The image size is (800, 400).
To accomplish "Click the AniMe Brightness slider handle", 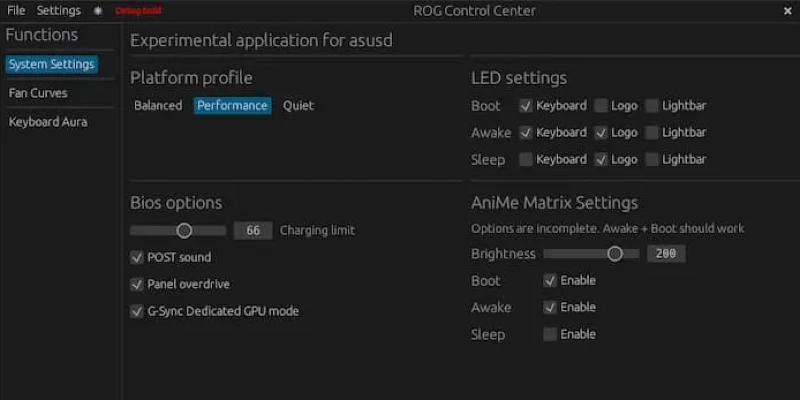I will coord(615,254).
